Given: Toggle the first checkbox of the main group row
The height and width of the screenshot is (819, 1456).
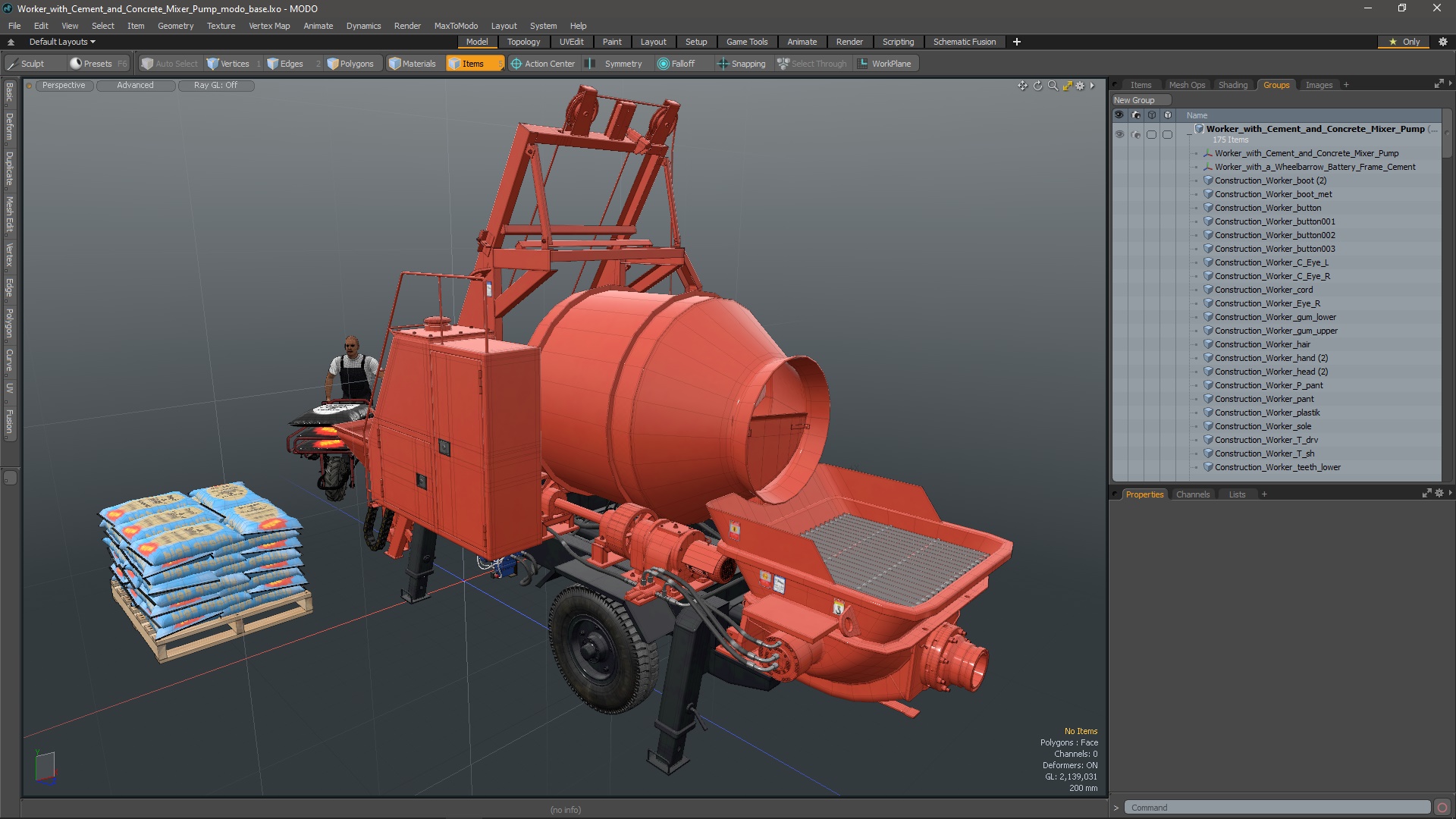Looking at the screenshot, I should tap(1151, 134).
